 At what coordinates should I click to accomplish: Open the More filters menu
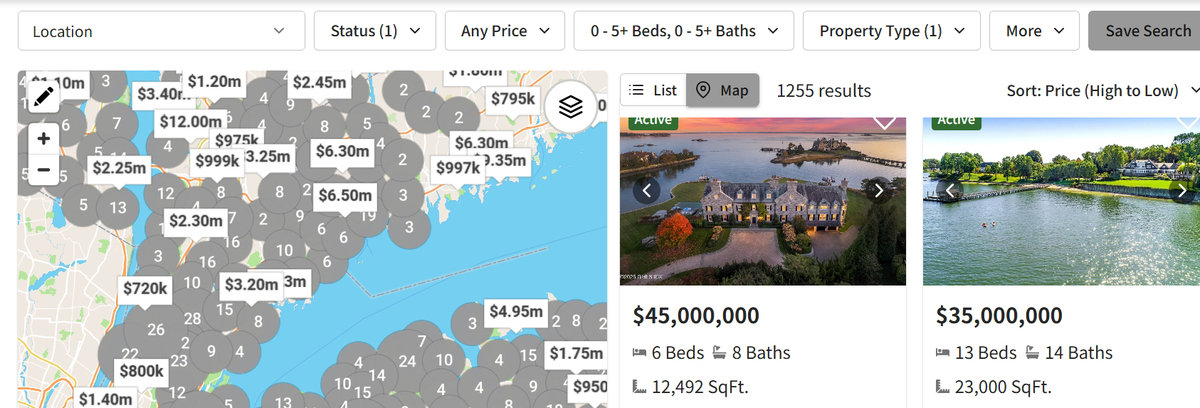point(1034,31)
